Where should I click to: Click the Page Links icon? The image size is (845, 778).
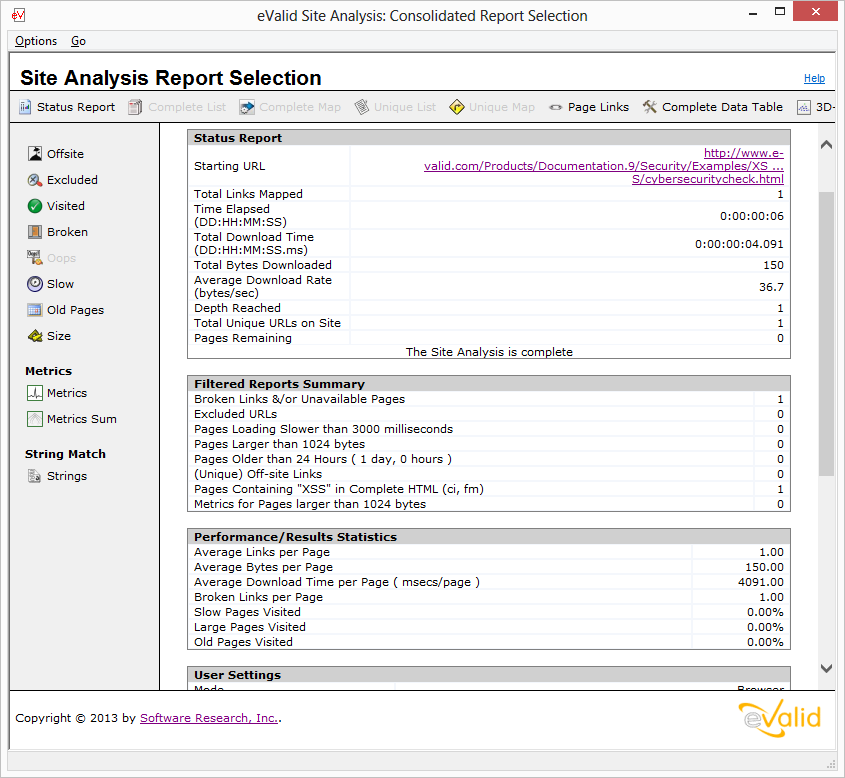click(x=555, y=107)
